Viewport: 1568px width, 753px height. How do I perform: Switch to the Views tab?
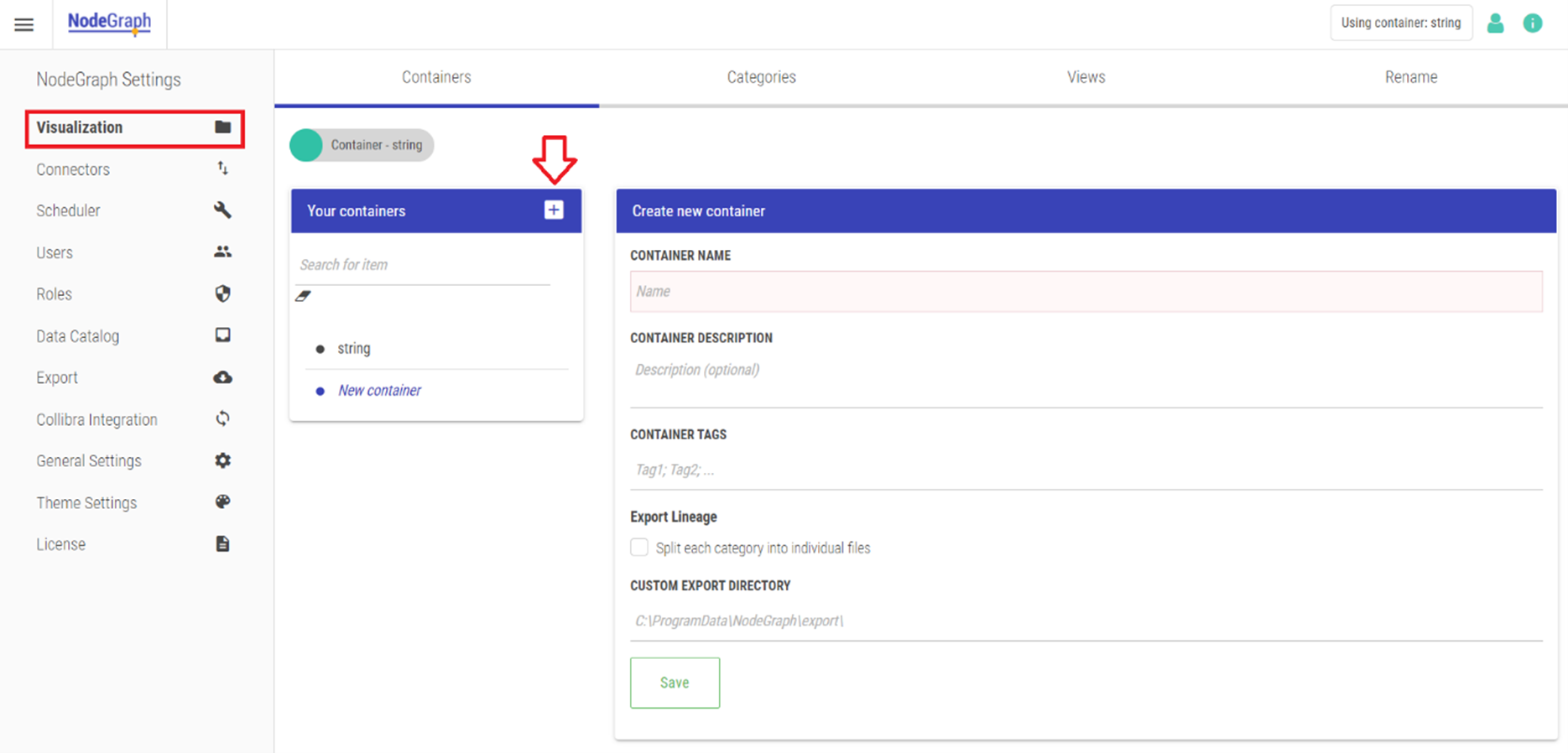[x=1086, y=77]
